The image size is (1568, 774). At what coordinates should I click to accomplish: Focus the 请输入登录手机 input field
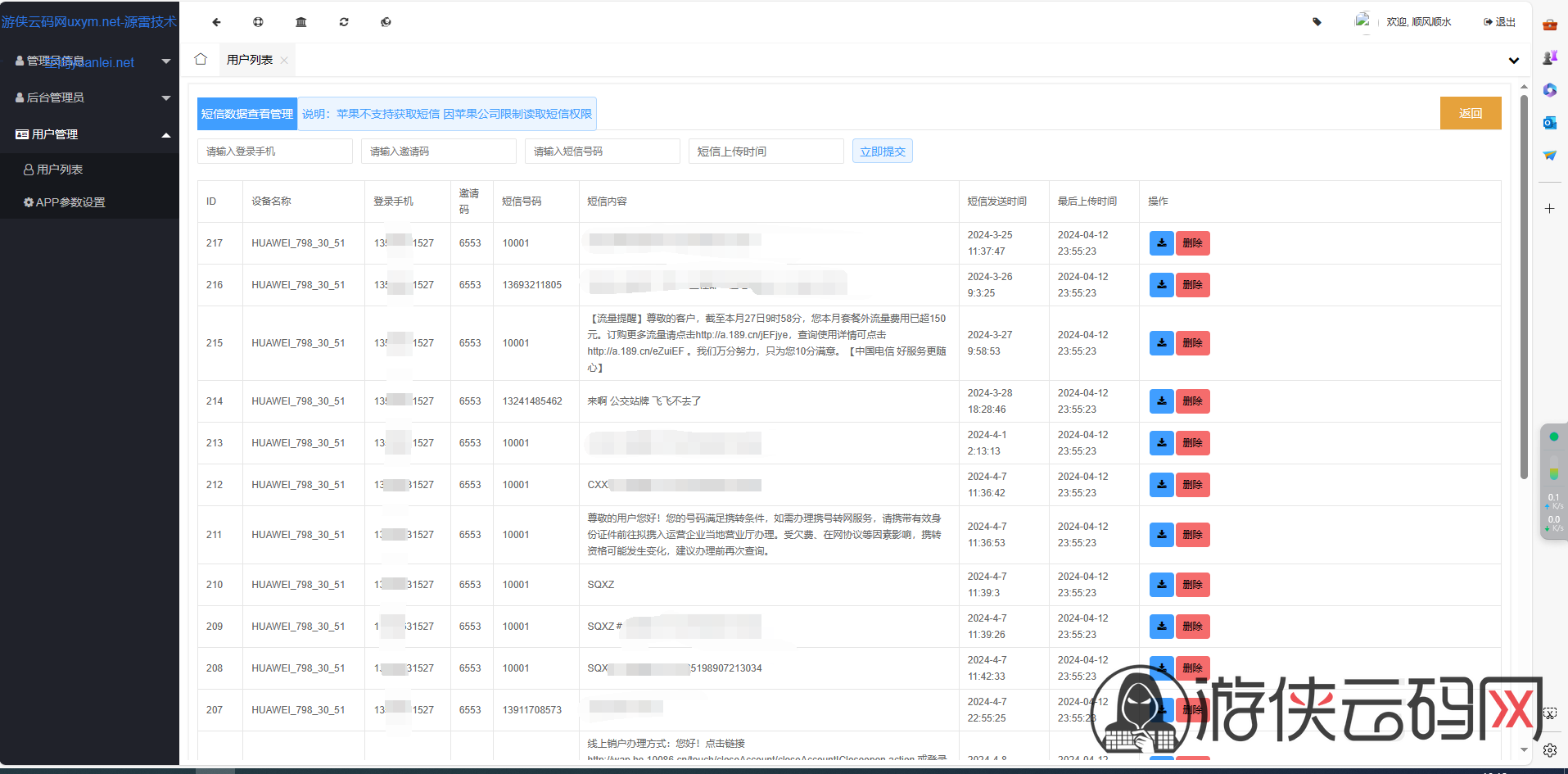(x=275, y=152)
